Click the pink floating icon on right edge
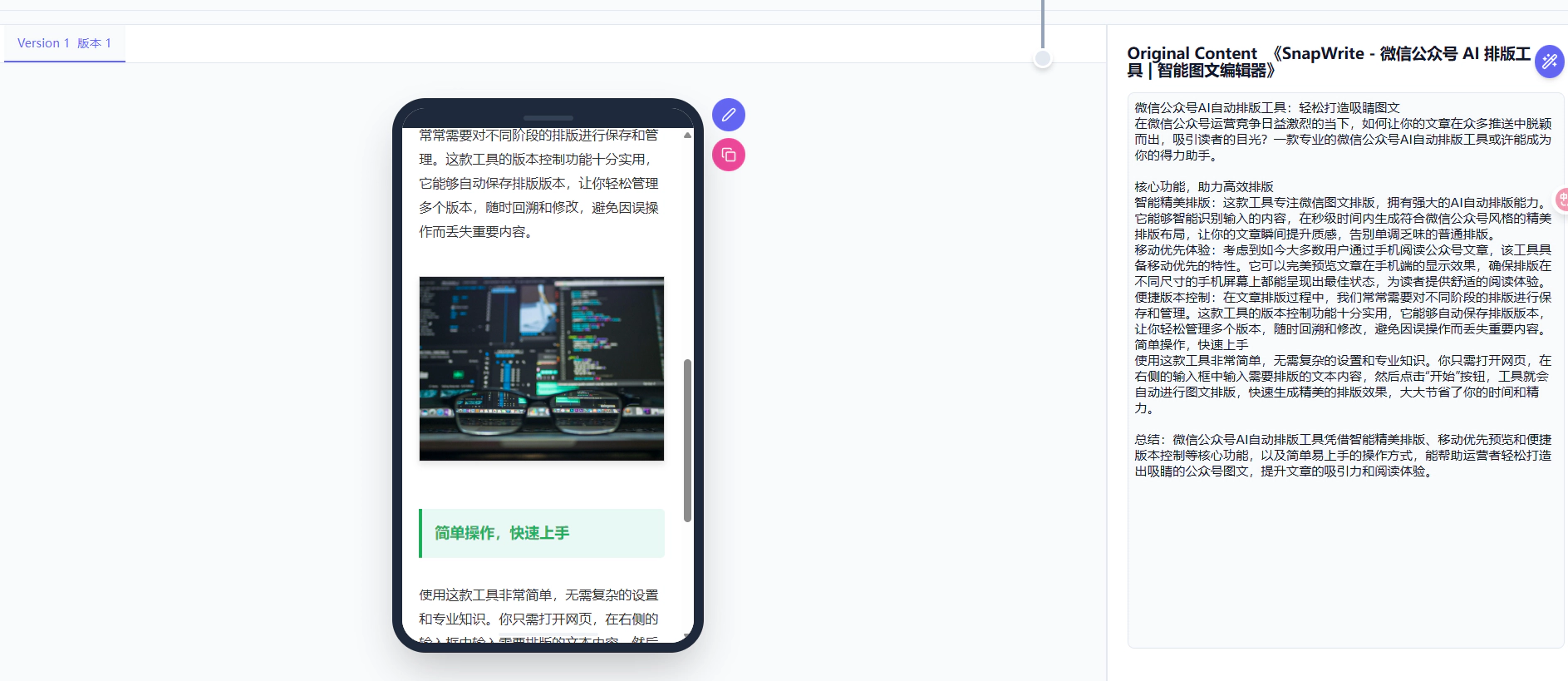 click(x=1561, y=199)
